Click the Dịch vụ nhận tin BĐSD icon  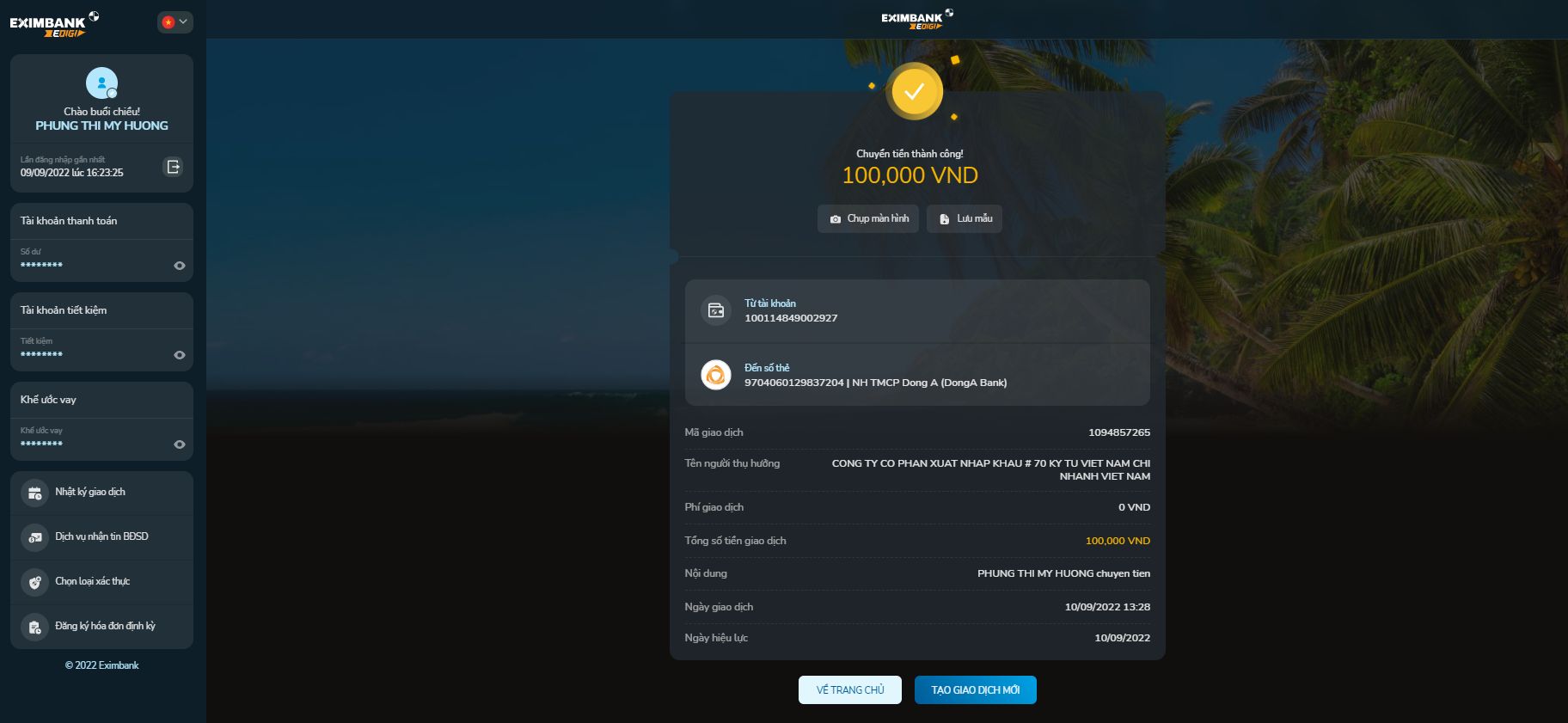(34, 537)
